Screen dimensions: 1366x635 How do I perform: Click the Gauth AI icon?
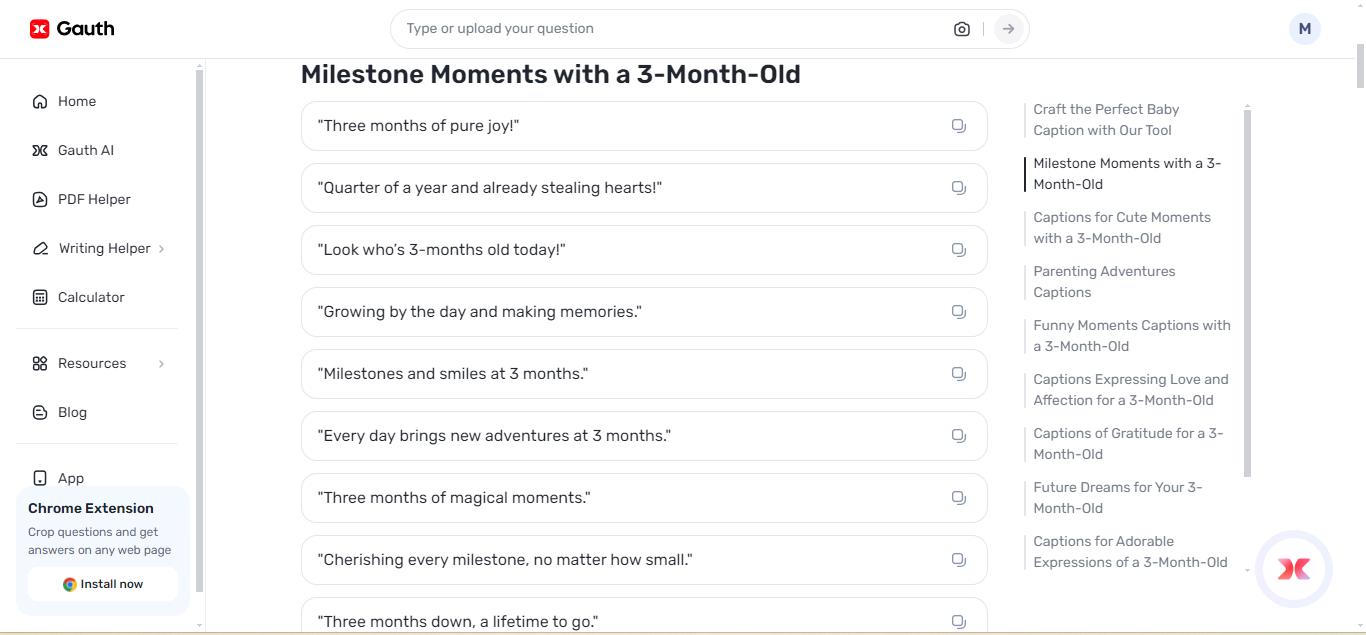(x=40, y=150)
